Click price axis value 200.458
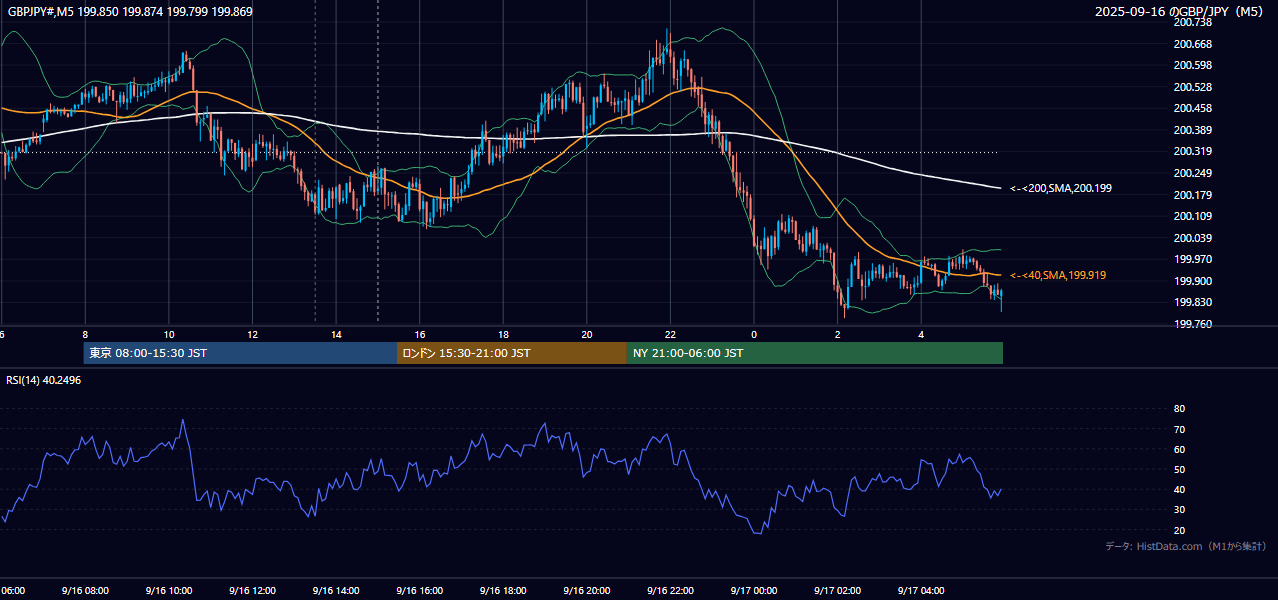Viewport: 1278px width, 600px height. 1193,108
